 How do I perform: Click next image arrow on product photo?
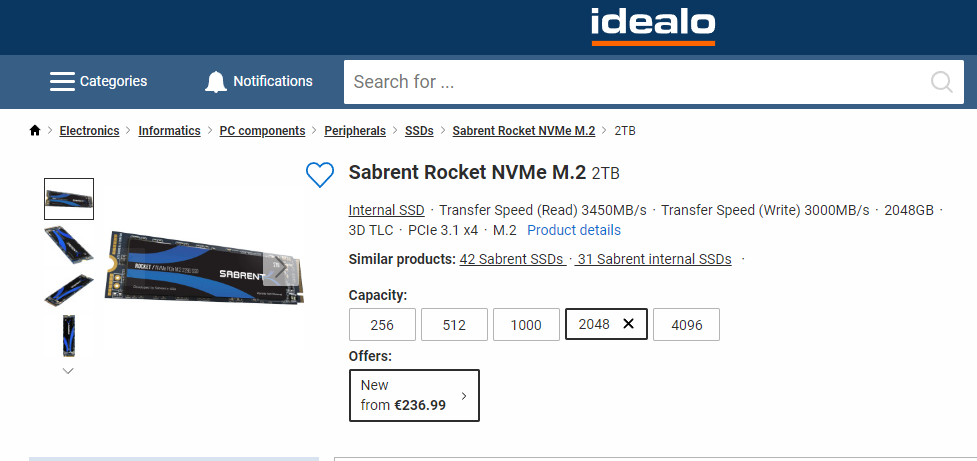coord(282,267)
